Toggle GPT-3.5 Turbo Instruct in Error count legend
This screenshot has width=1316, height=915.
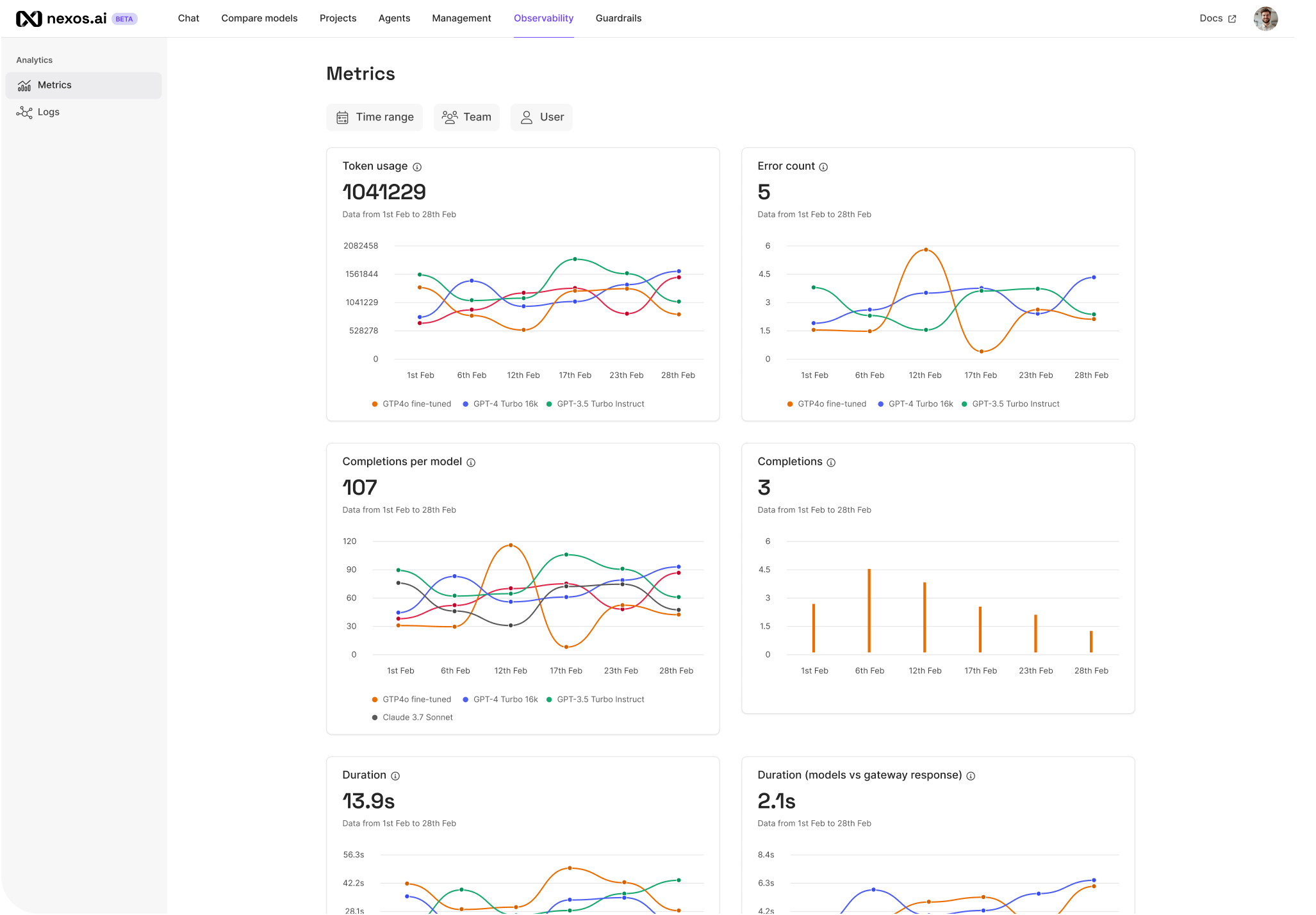pyautogui.click(x=1010, y=404)
